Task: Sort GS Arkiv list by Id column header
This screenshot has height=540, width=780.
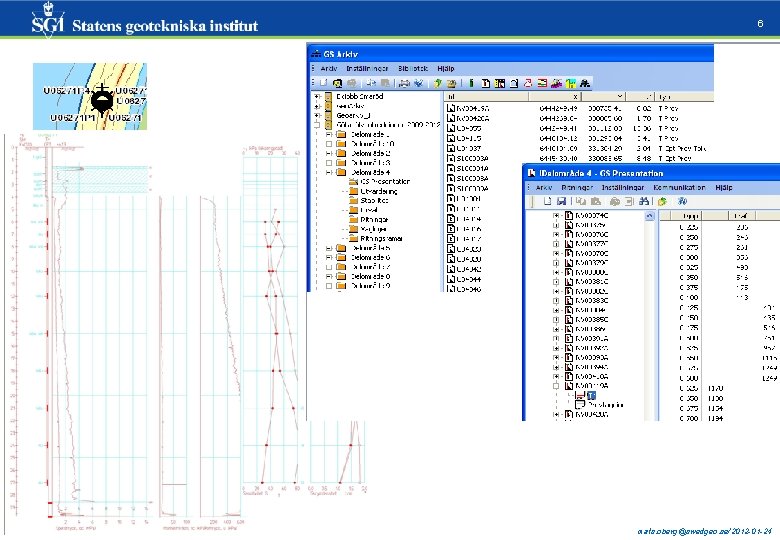Action: coord(487,96)
